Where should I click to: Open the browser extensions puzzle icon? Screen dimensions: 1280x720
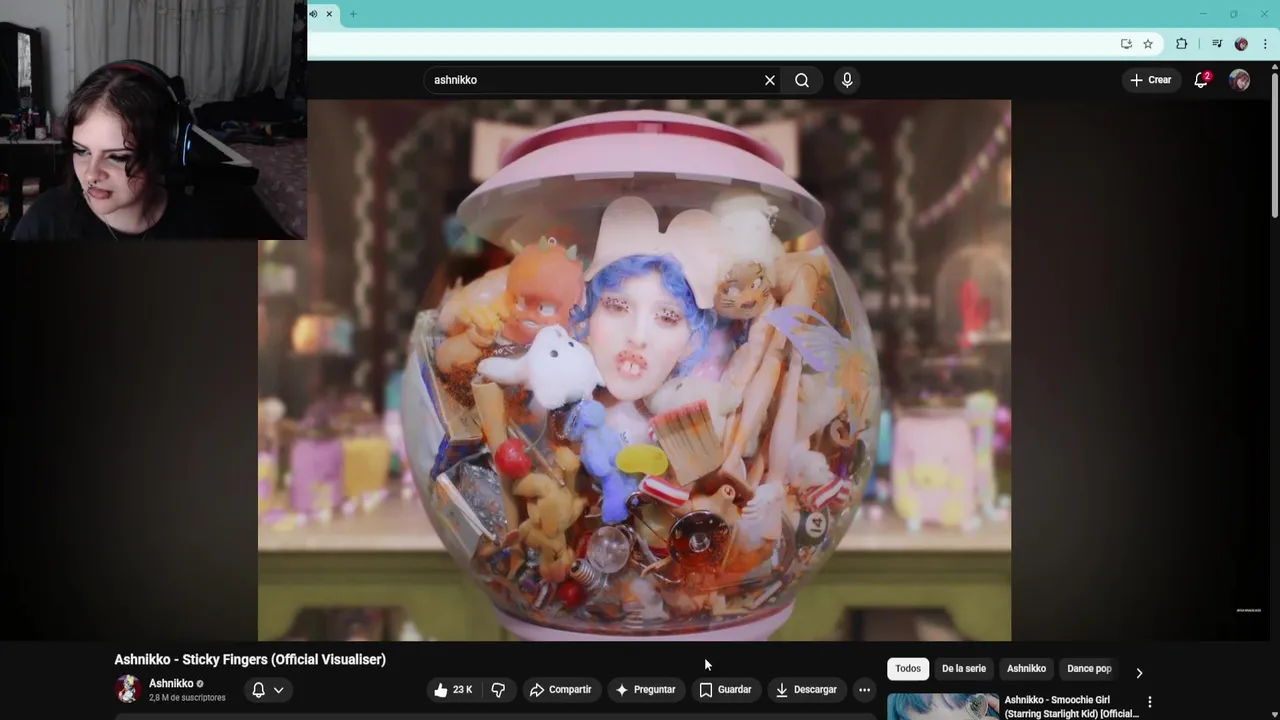coord(1182,44)
